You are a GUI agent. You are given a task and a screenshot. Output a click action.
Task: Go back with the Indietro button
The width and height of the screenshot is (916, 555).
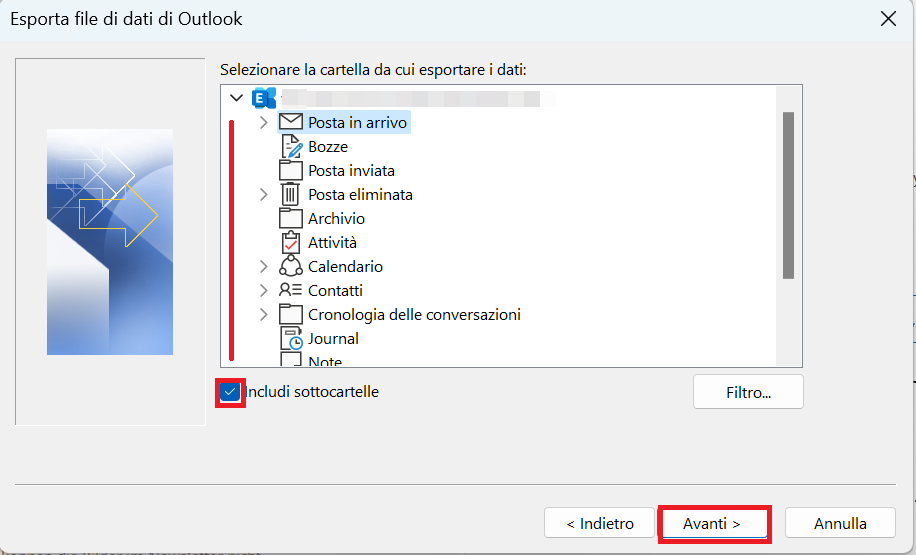(x=599, y=523)
